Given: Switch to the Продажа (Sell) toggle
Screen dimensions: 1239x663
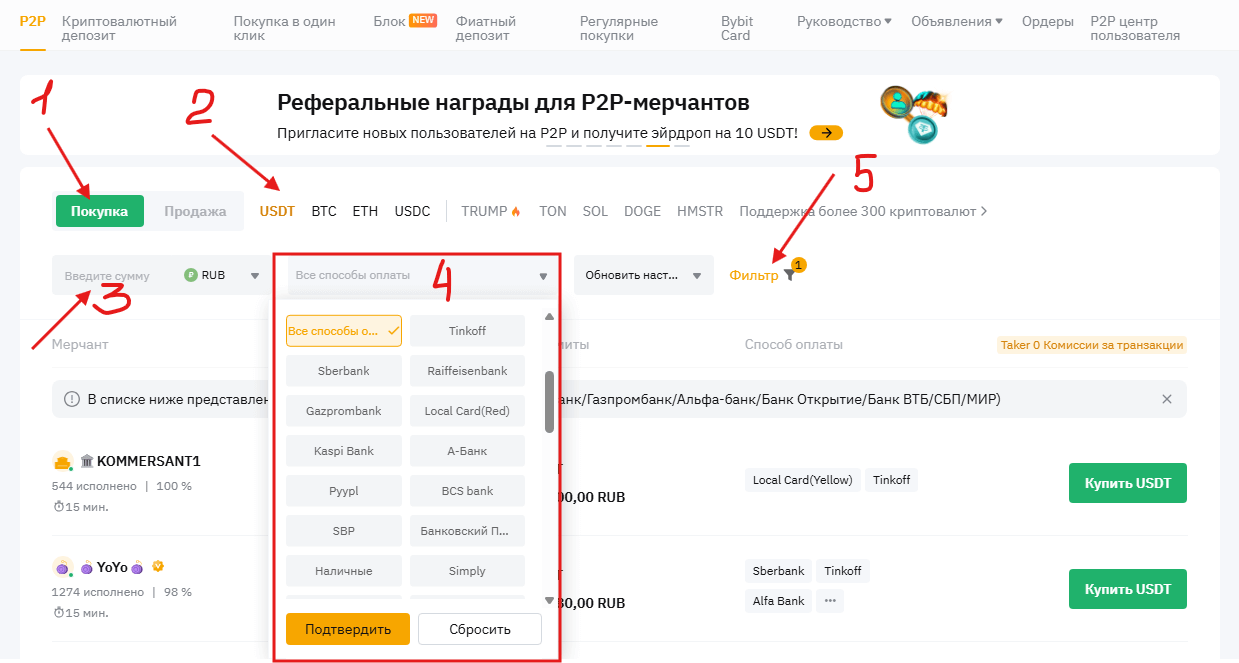Looking at the screenshot, I should click(195, 211).
